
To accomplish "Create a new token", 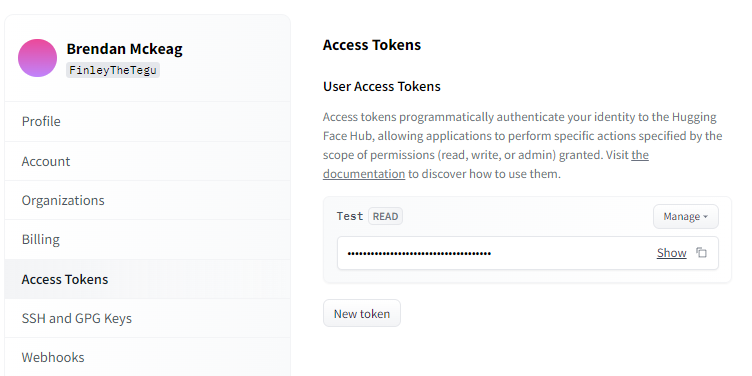I will click(362, 314).
